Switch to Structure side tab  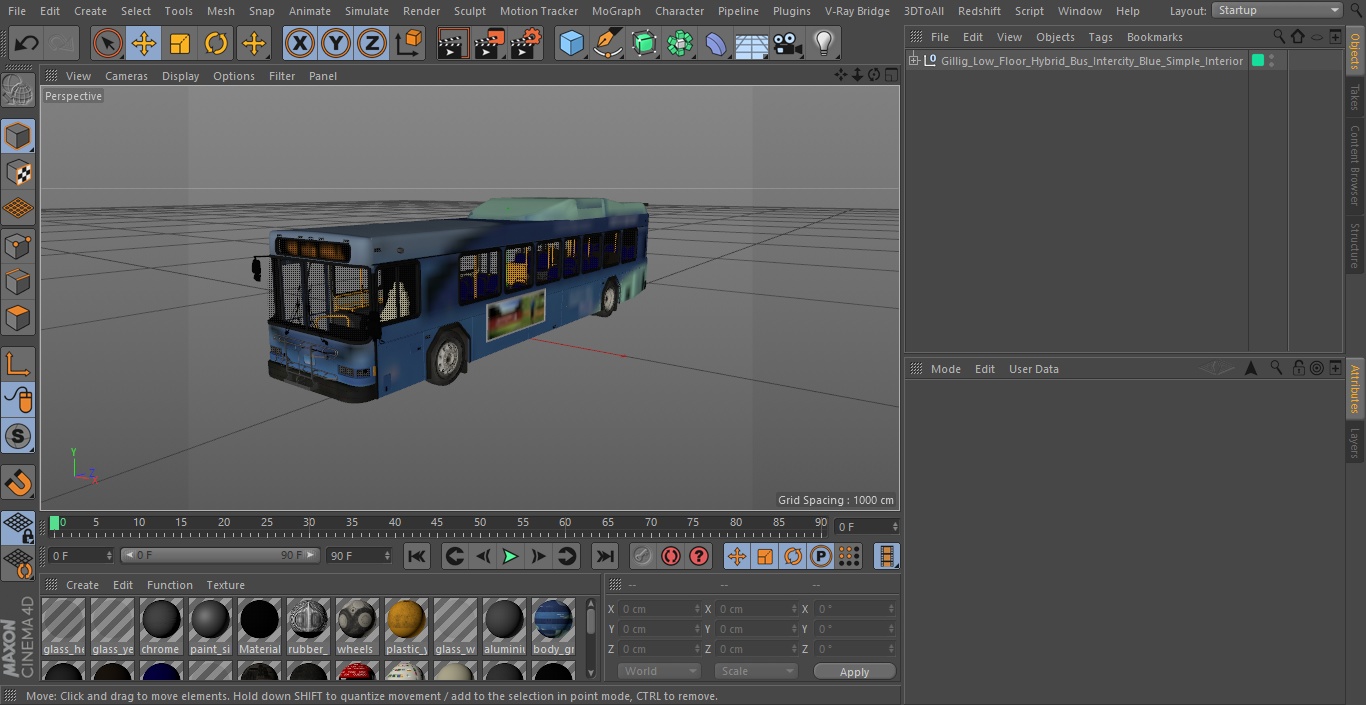pyautogui.click(x=1355, y=246)
